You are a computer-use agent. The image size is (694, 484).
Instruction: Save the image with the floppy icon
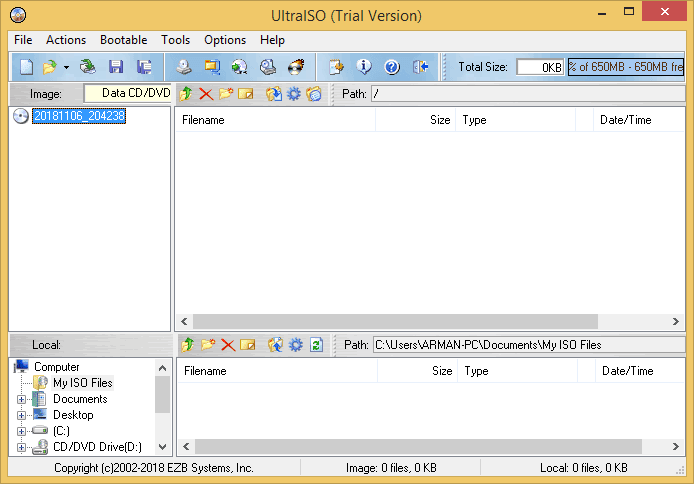tap(116, 67)
